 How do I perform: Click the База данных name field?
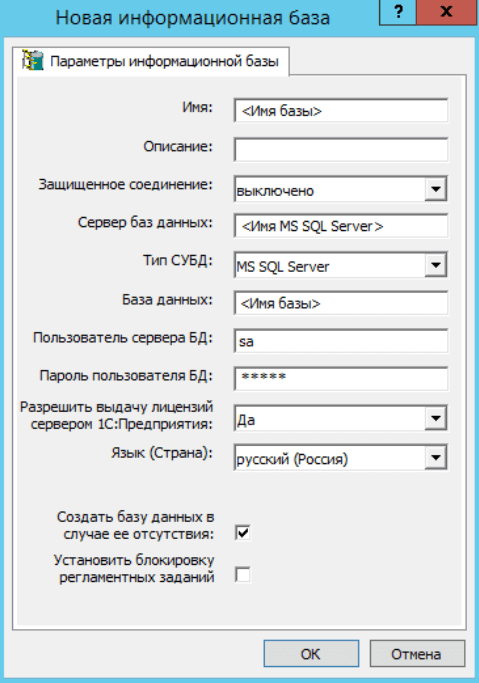point(341,303)
